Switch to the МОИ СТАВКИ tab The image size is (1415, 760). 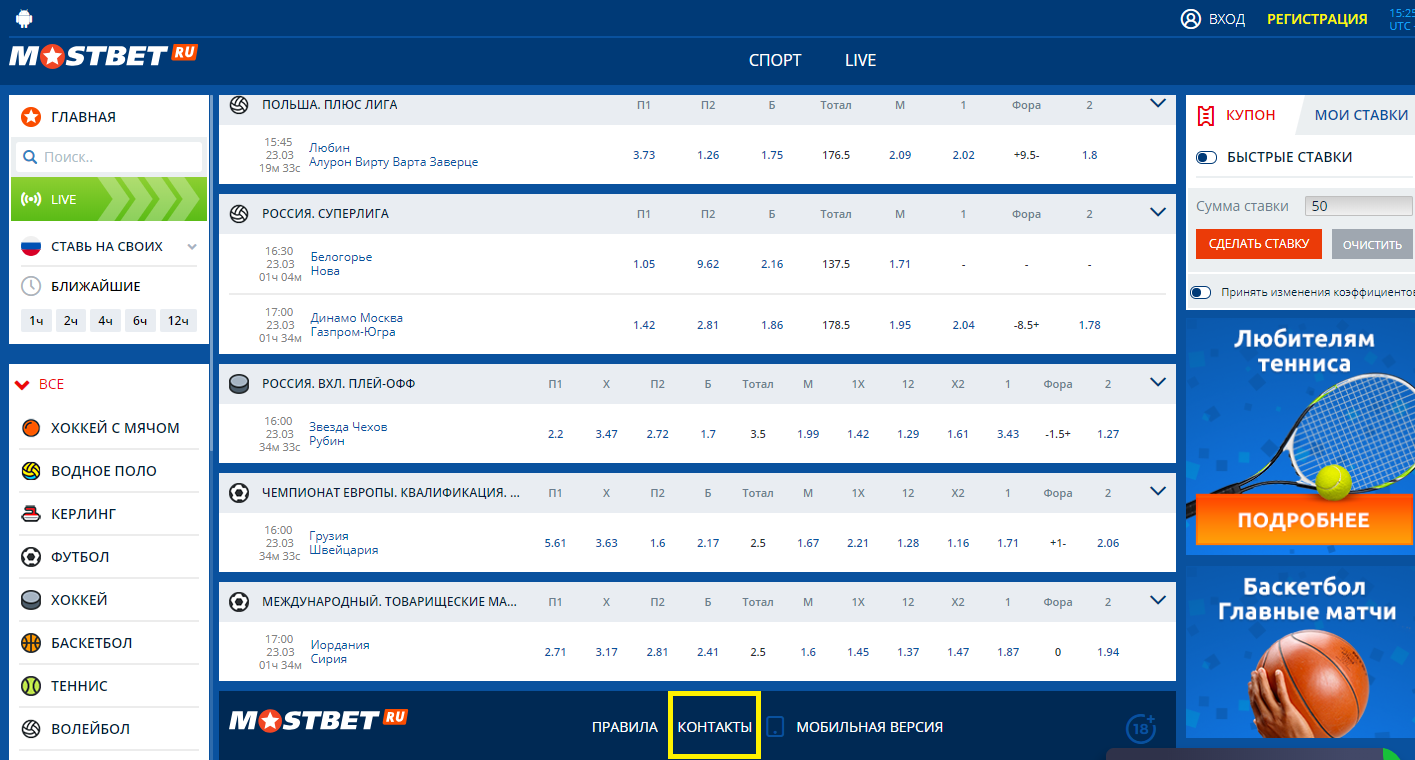point(1360,115)
